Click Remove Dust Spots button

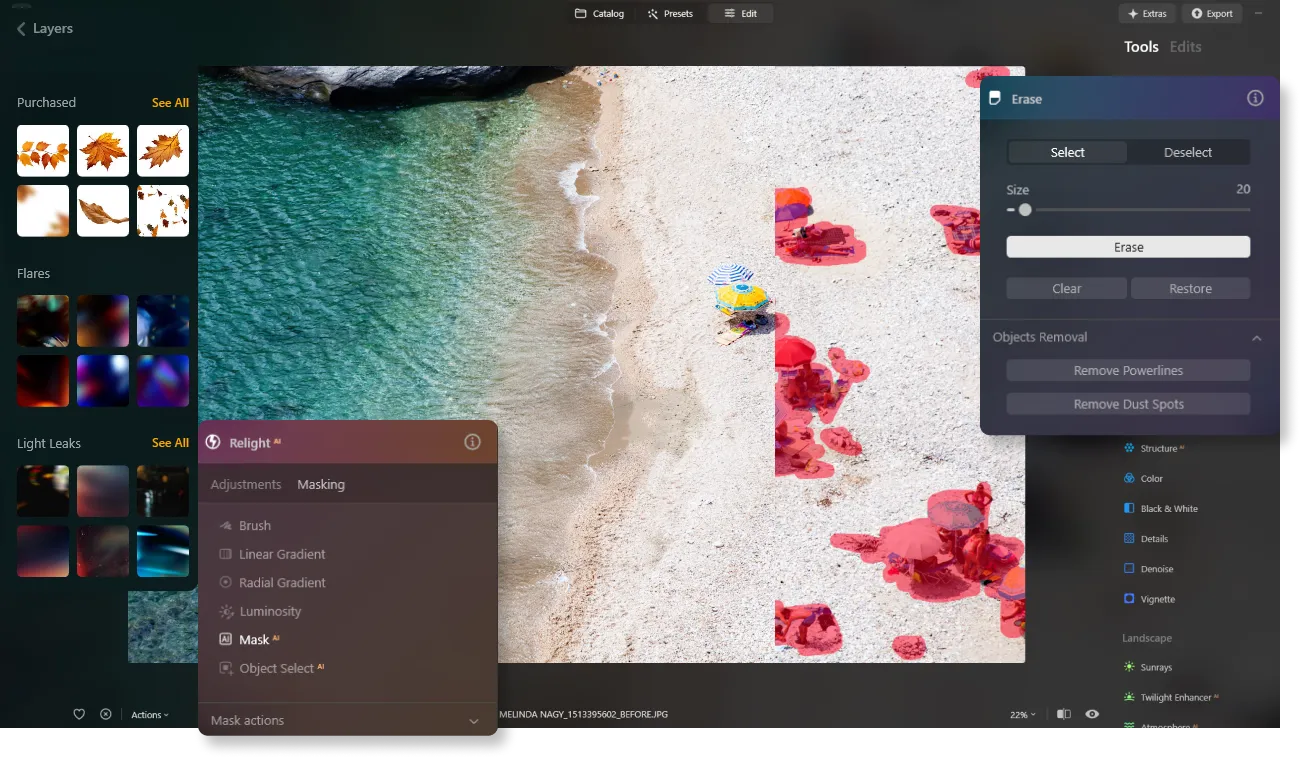(1128, 404)
